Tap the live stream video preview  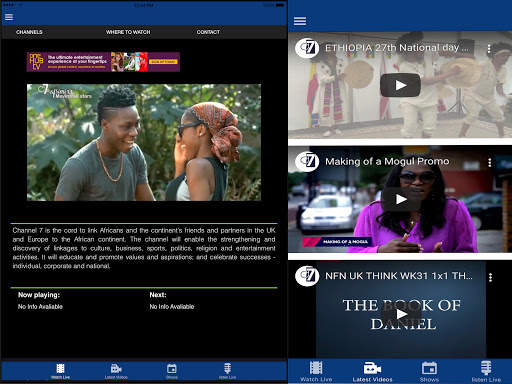point(144,142)
